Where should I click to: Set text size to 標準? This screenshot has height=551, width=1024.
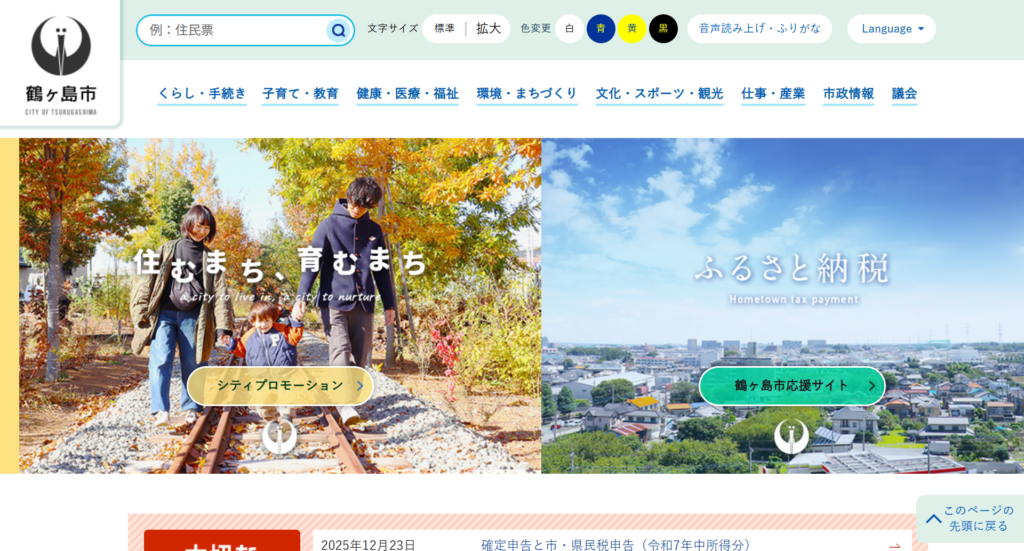(444, 29)
